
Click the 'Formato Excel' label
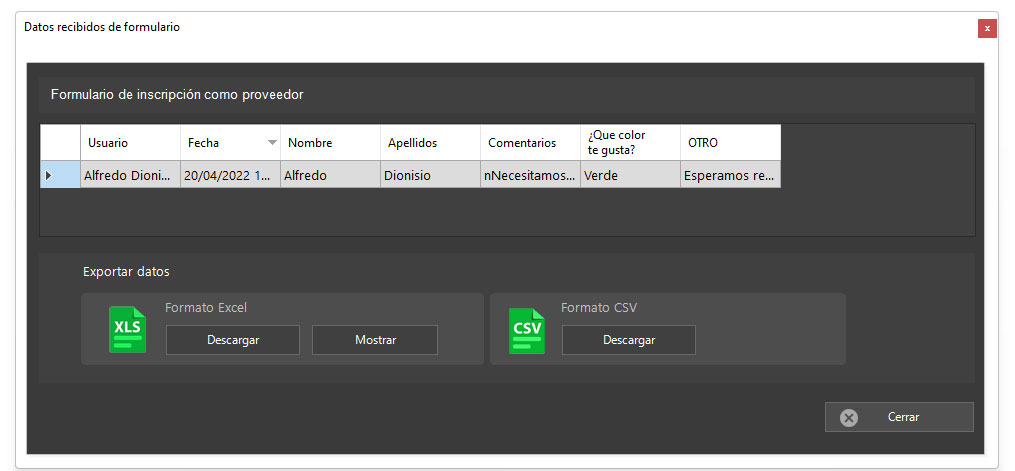pos(206,308)
